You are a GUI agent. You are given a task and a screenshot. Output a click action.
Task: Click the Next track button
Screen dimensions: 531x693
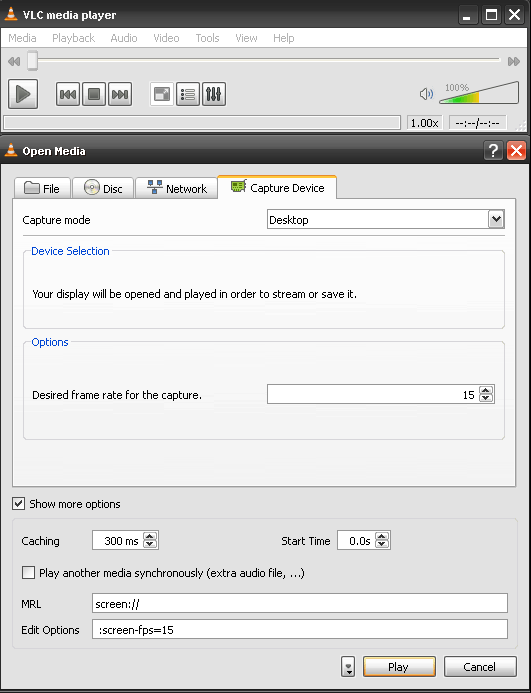tap(120, 94)
